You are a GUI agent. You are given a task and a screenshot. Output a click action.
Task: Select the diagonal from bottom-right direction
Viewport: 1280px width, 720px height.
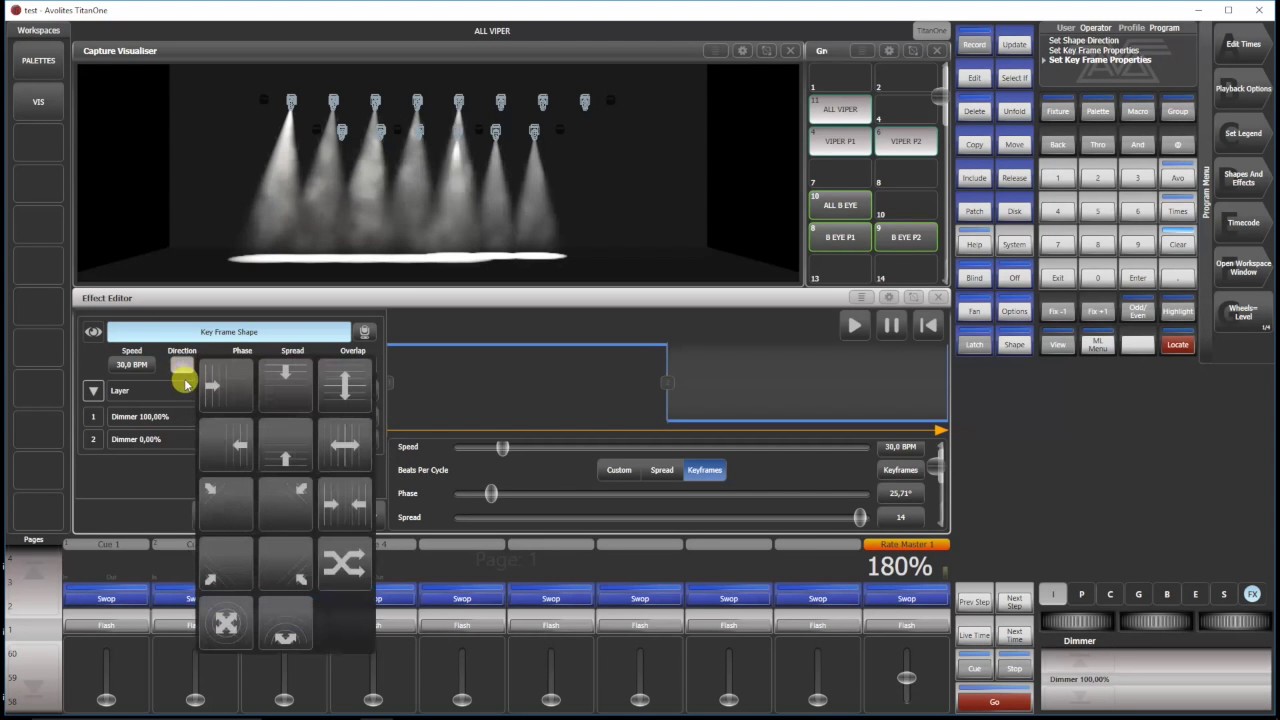coord(285,563)
